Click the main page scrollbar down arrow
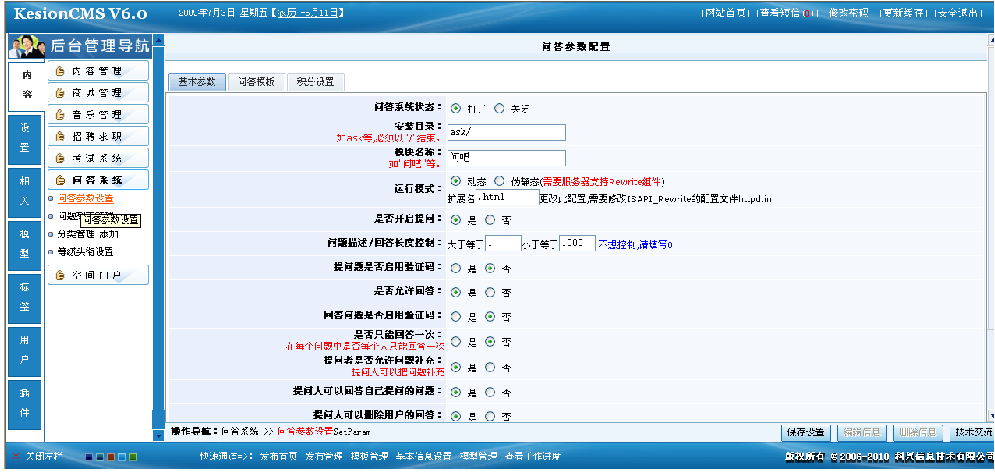 991,416
